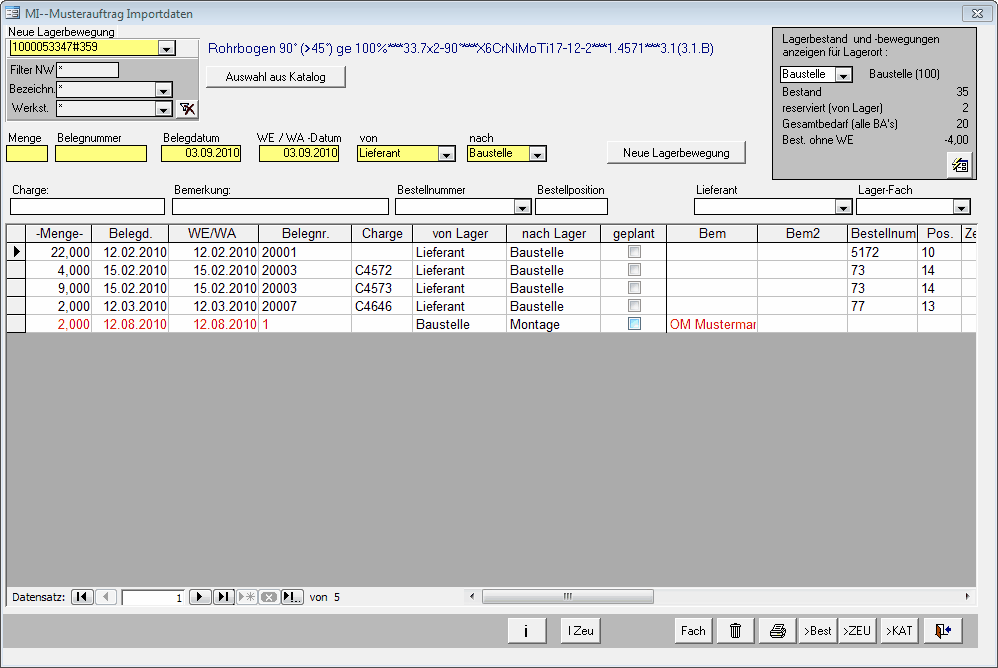The height and width of the screenshot is (668, 998).
Task: Click the 'von Lager' column header
Action: pyautogui.click(x=459, y=233)
